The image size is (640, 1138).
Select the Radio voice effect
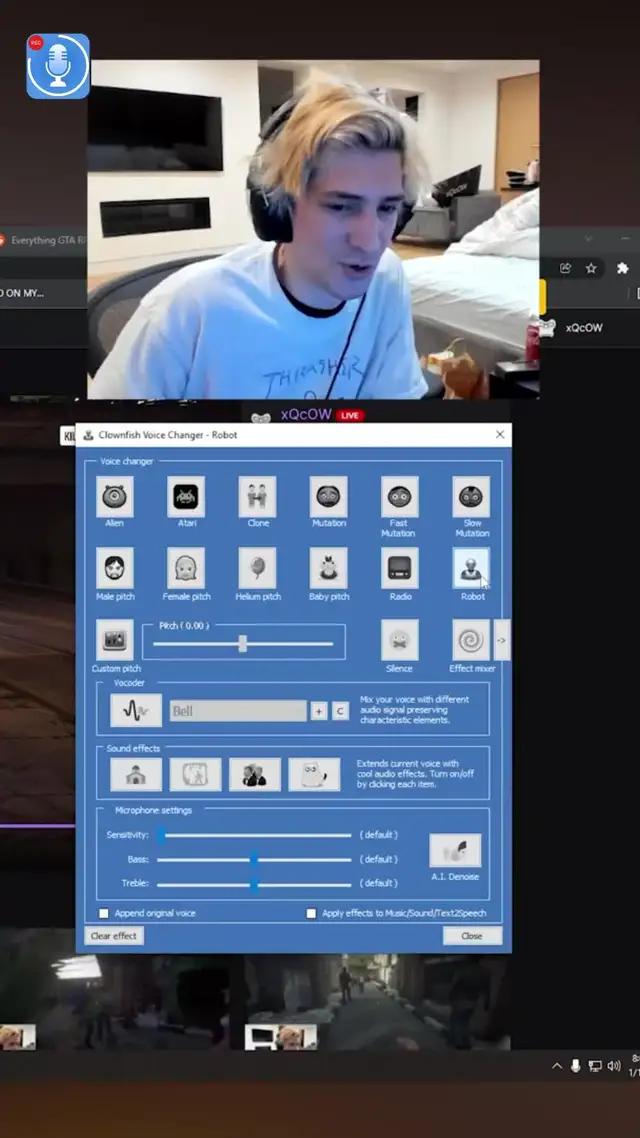tap(399, 568)
